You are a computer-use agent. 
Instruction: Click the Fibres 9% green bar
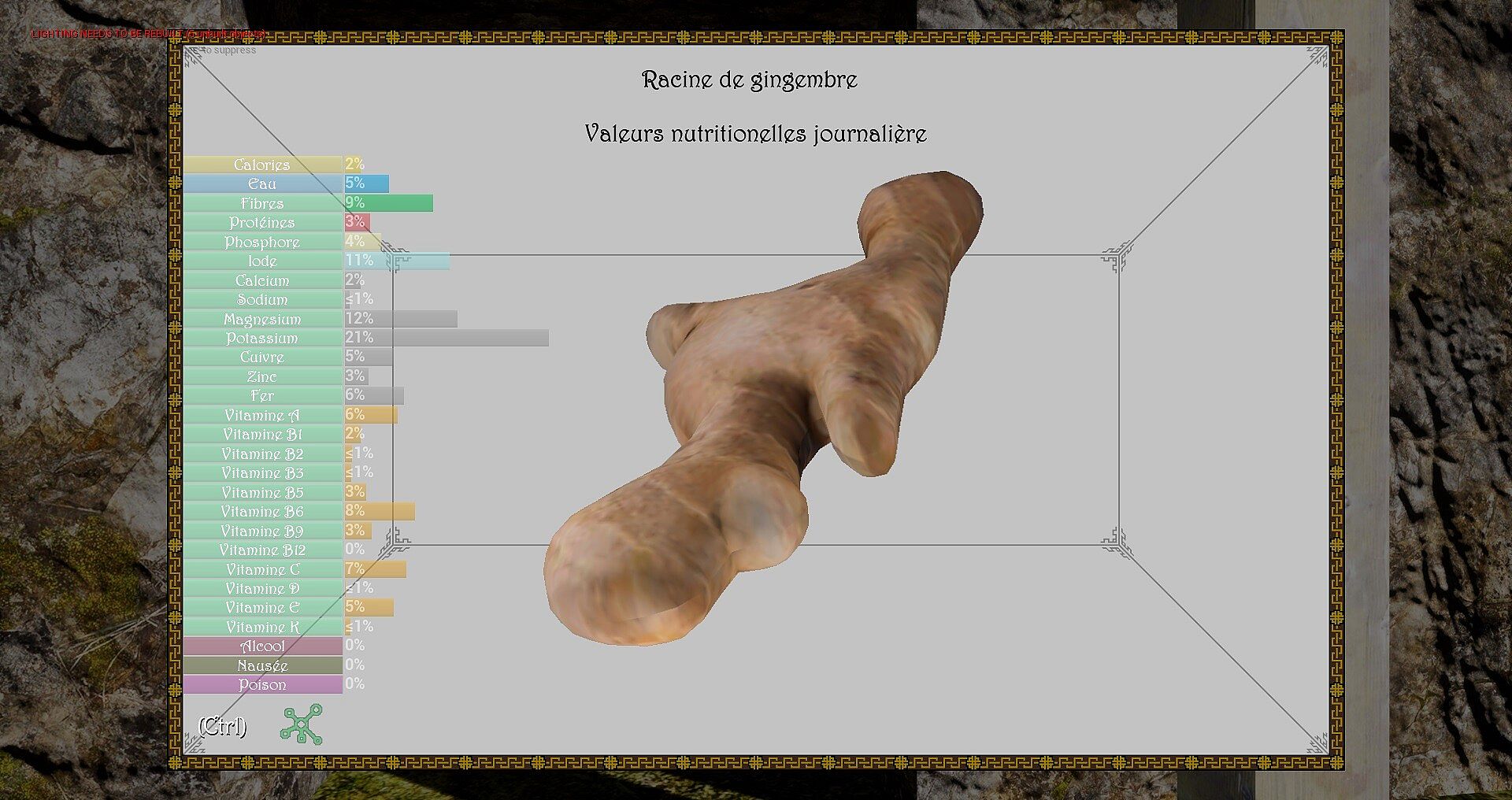coord(388,203)
